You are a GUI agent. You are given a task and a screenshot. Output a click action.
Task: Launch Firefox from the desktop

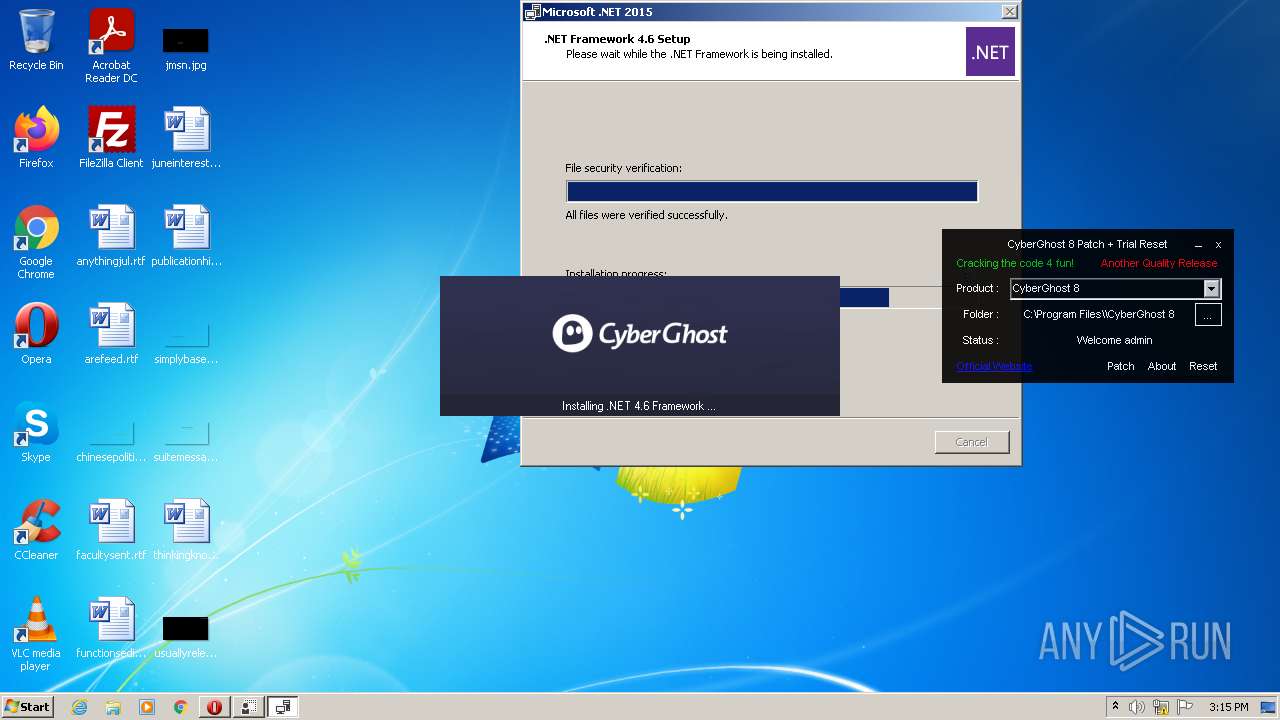pyautogui.click(x=36, y=138)
